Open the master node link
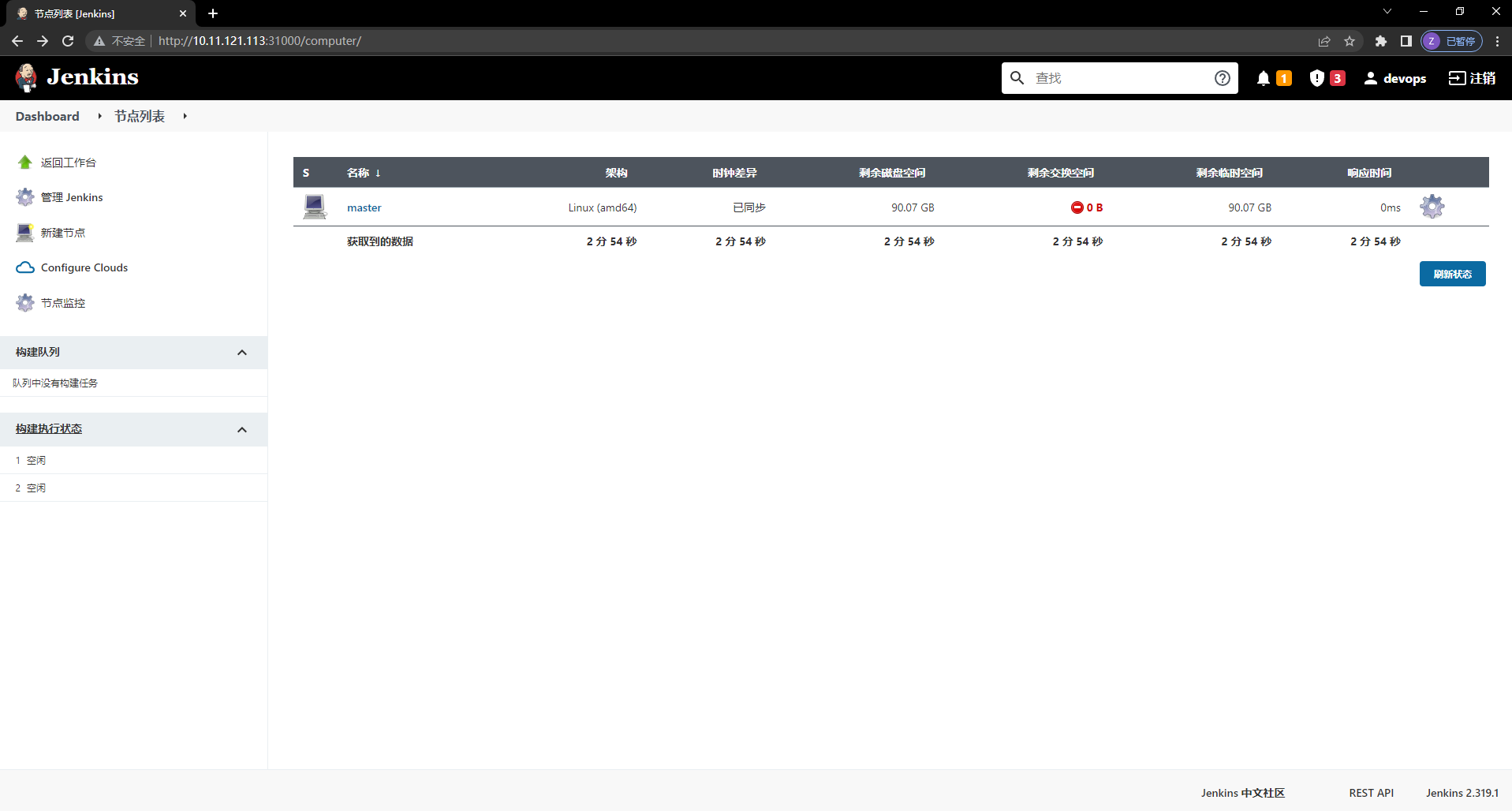The width and height of the screenshot is (1512, 811). click(364, 207)
